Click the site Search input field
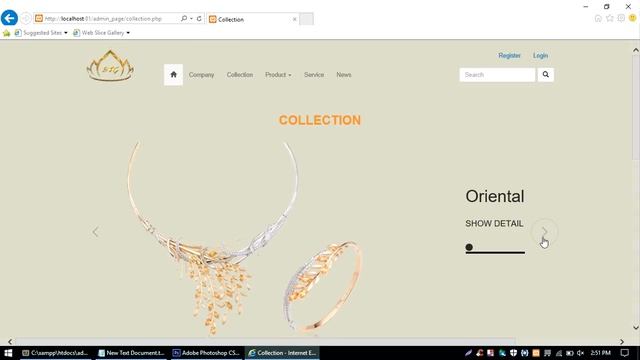Viewport: 640px width, 360px height. click(497, 75)
